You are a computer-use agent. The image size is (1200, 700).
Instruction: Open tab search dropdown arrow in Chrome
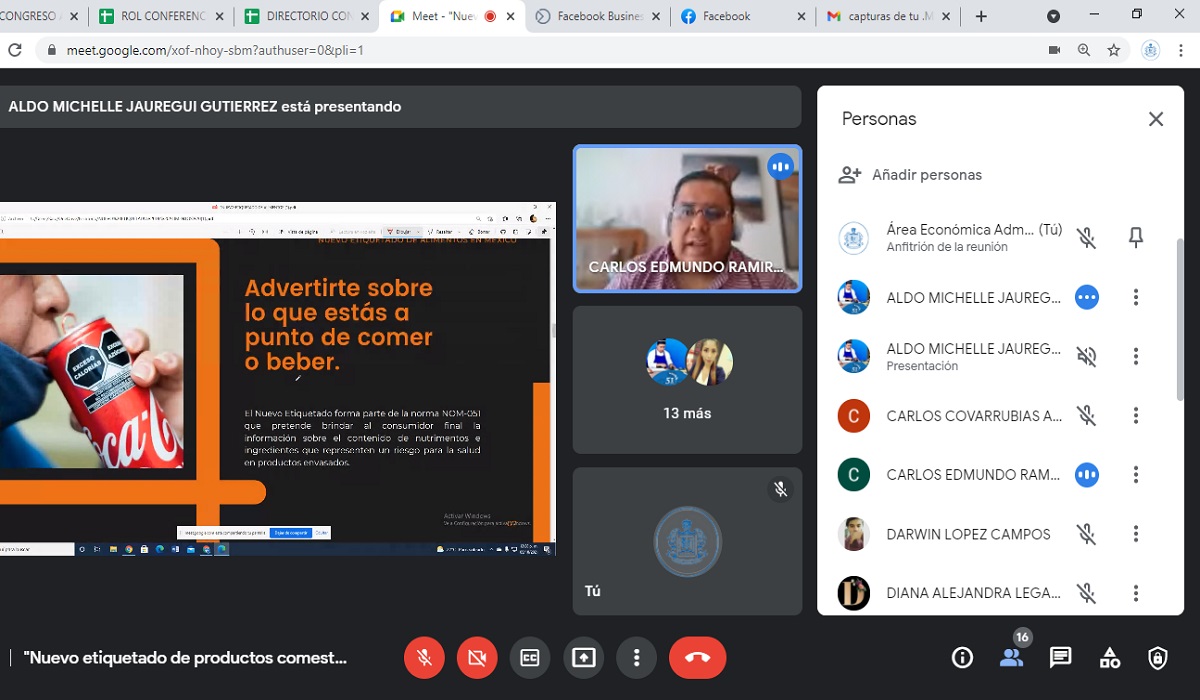pyautogui.click(x=1053, y=16)
